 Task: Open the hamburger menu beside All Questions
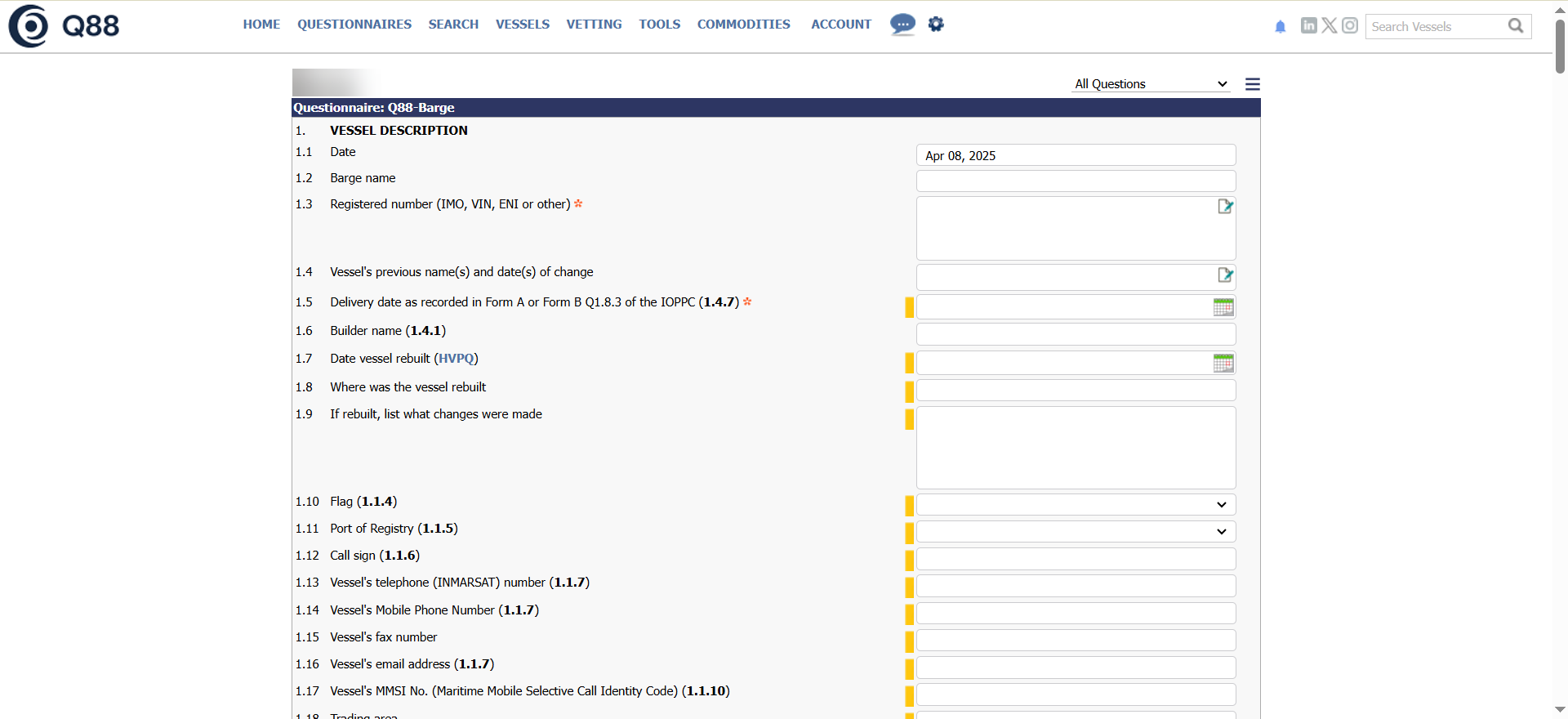(x=1252, y=84)
